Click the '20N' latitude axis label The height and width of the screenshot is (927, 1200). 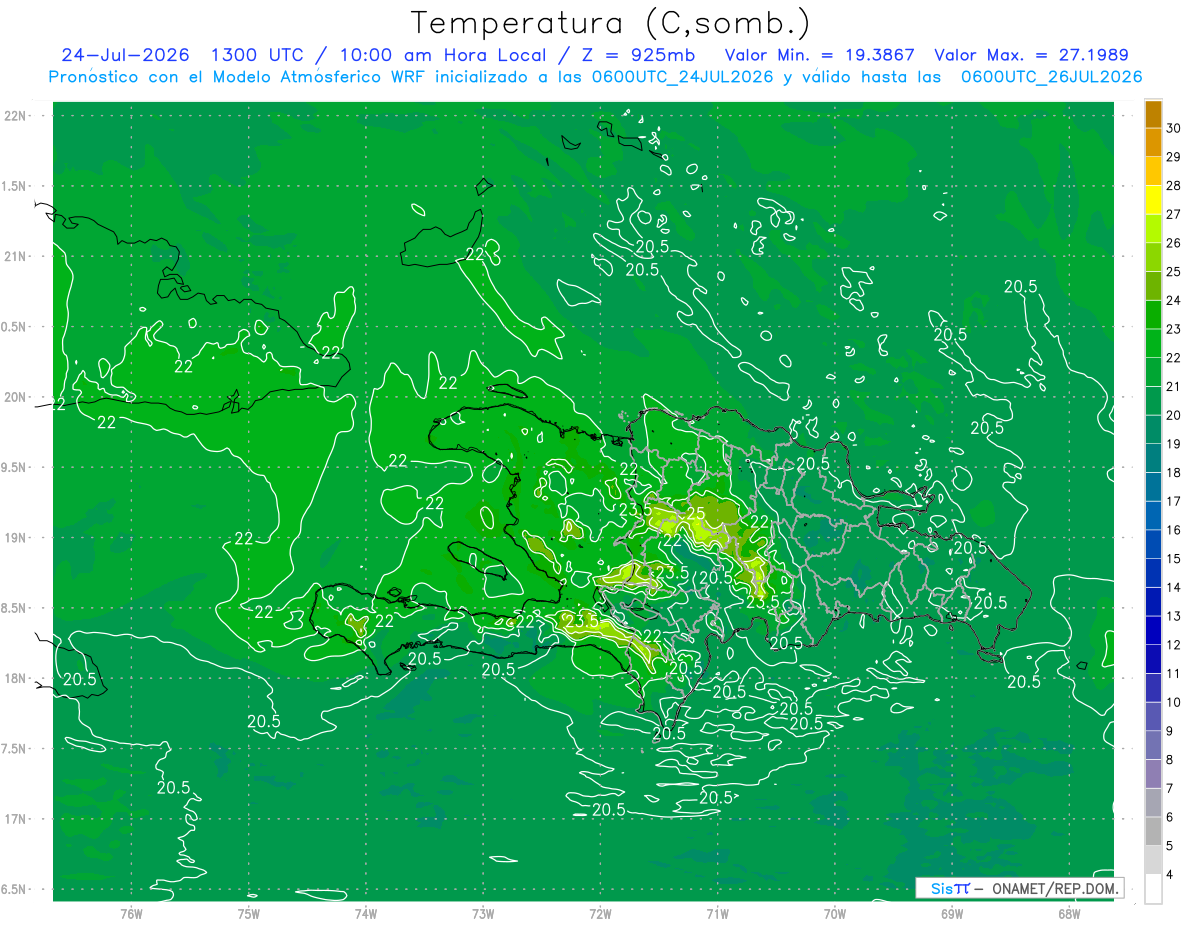click(16, 397)
